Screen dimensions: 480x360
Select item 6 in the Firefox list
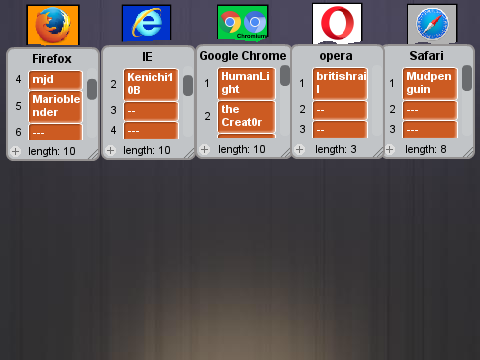pos(55,132)
